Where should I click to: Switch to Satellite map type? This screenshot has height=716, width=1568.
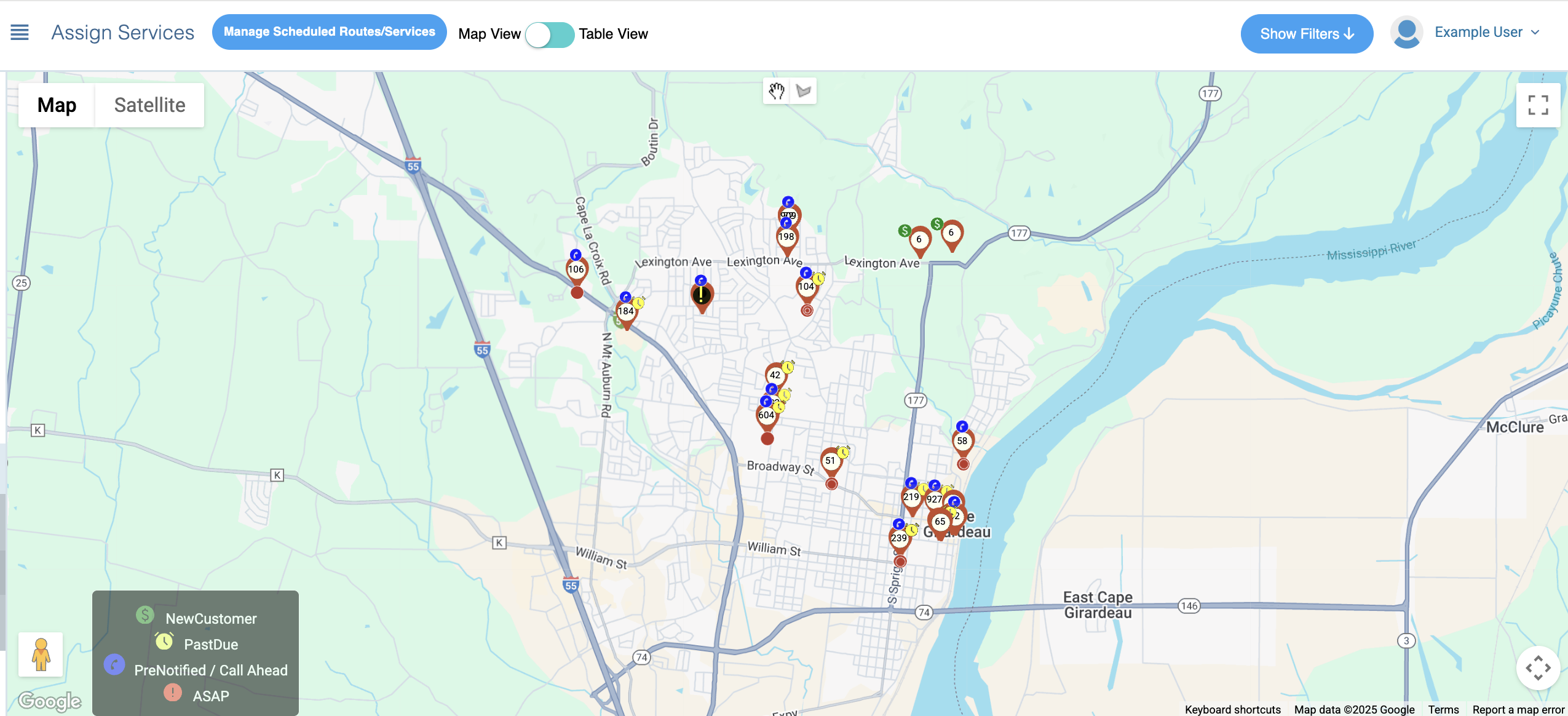149,105
